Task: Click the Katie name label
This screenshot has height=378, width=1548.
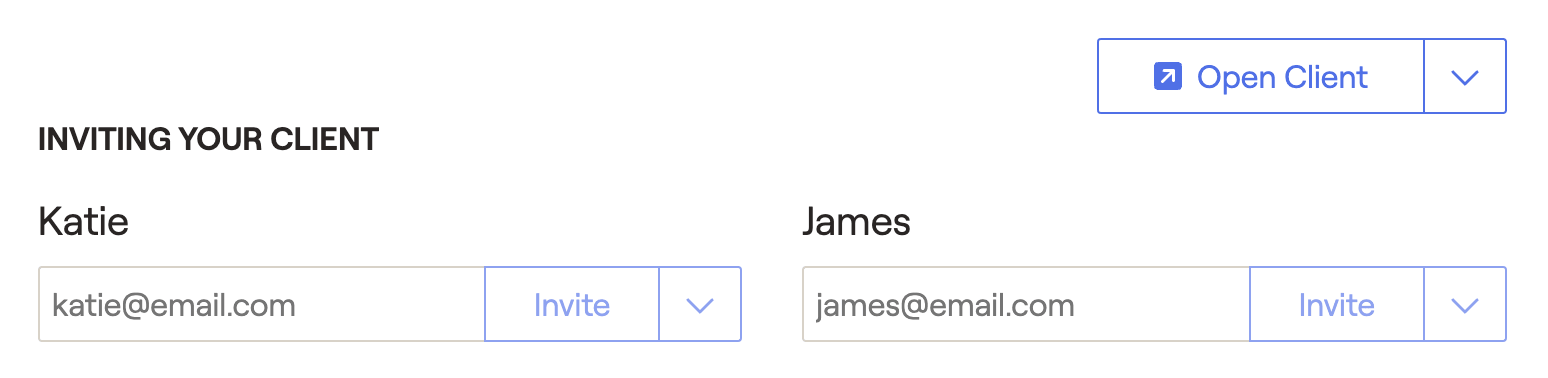Action: pos(84,221)
